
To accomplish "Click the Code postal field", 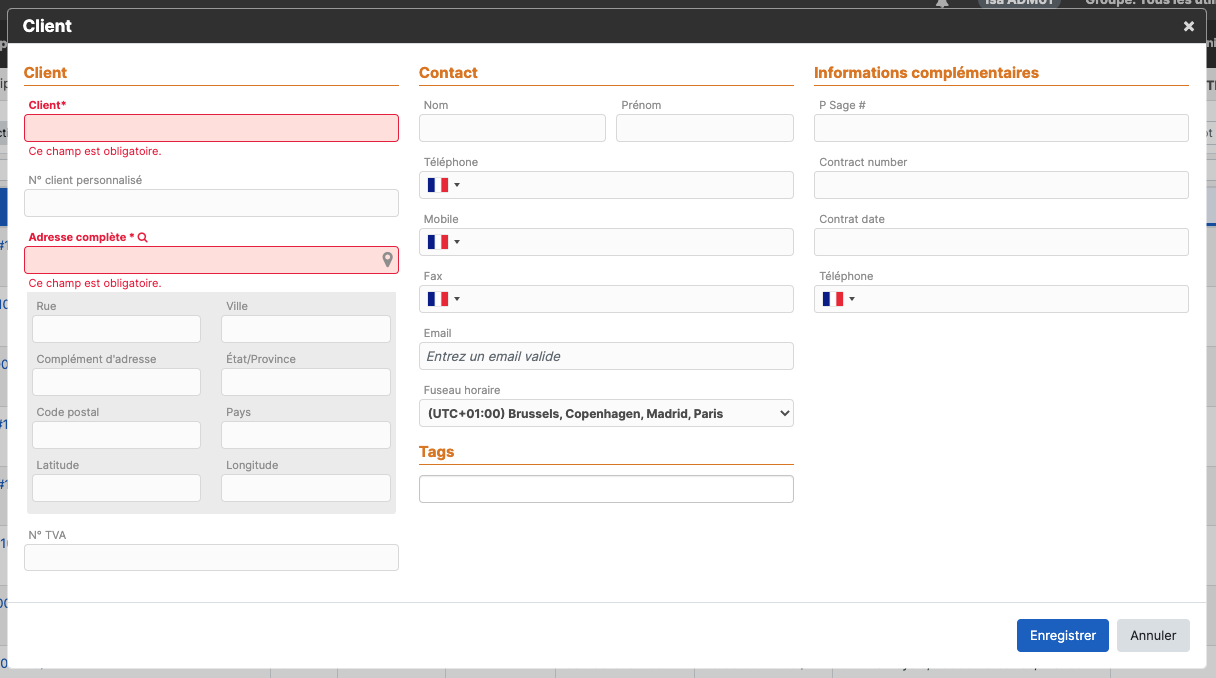I will coord(116,435).
